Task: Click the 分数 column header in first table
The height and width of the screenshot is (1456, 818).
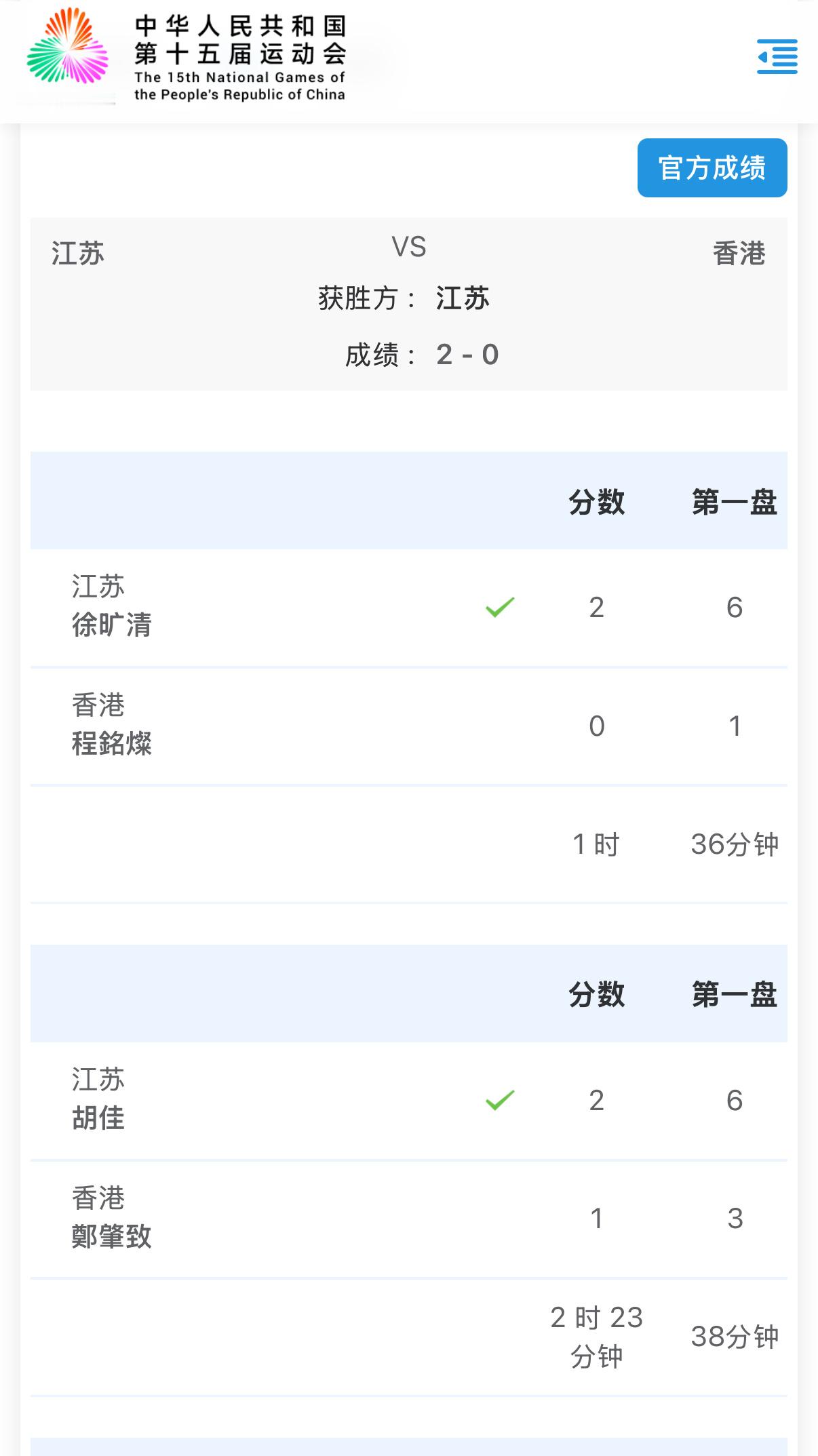Action: [597, 503]
